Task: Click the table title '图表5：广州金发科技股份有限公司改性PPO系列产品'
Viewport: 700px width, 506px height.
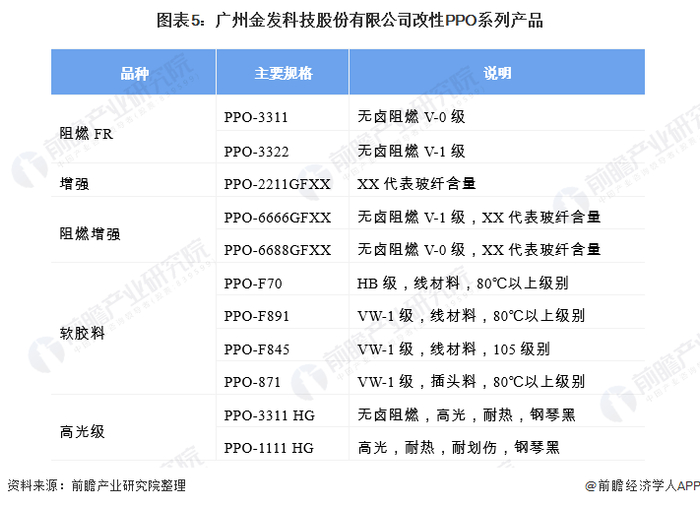Action: (350, 21)
